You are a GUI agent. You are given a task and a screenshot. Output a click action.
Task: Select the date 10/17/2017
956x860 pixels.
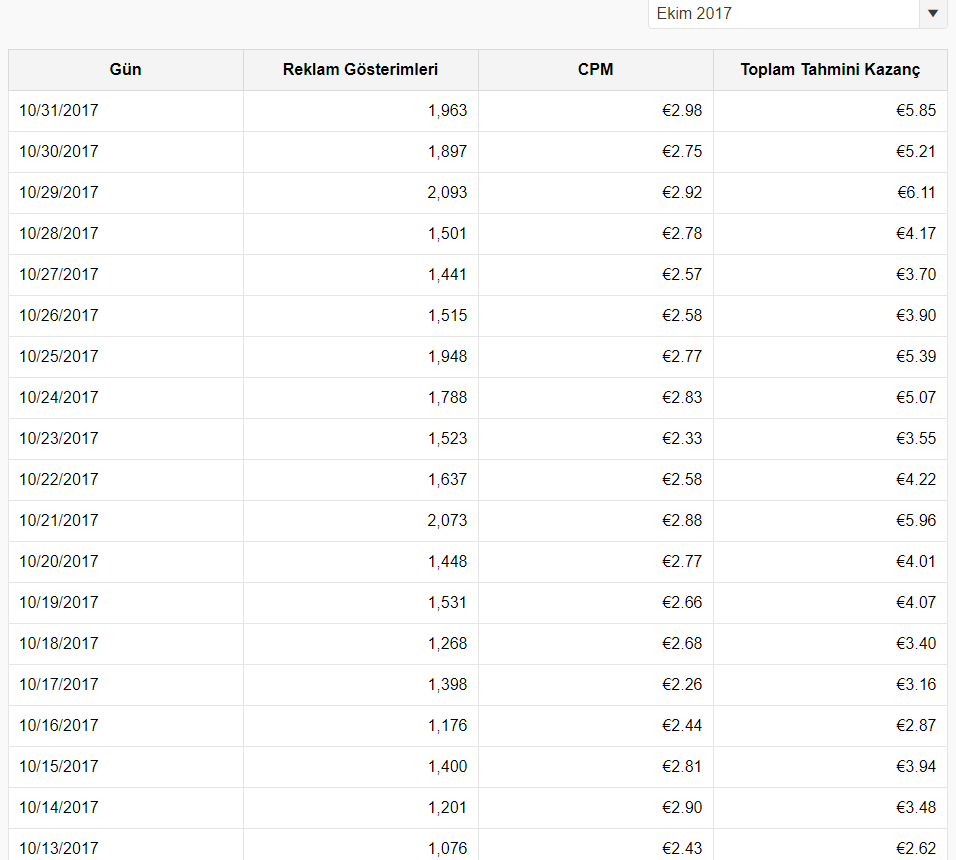pyautogui.click(x=59, y=684)
